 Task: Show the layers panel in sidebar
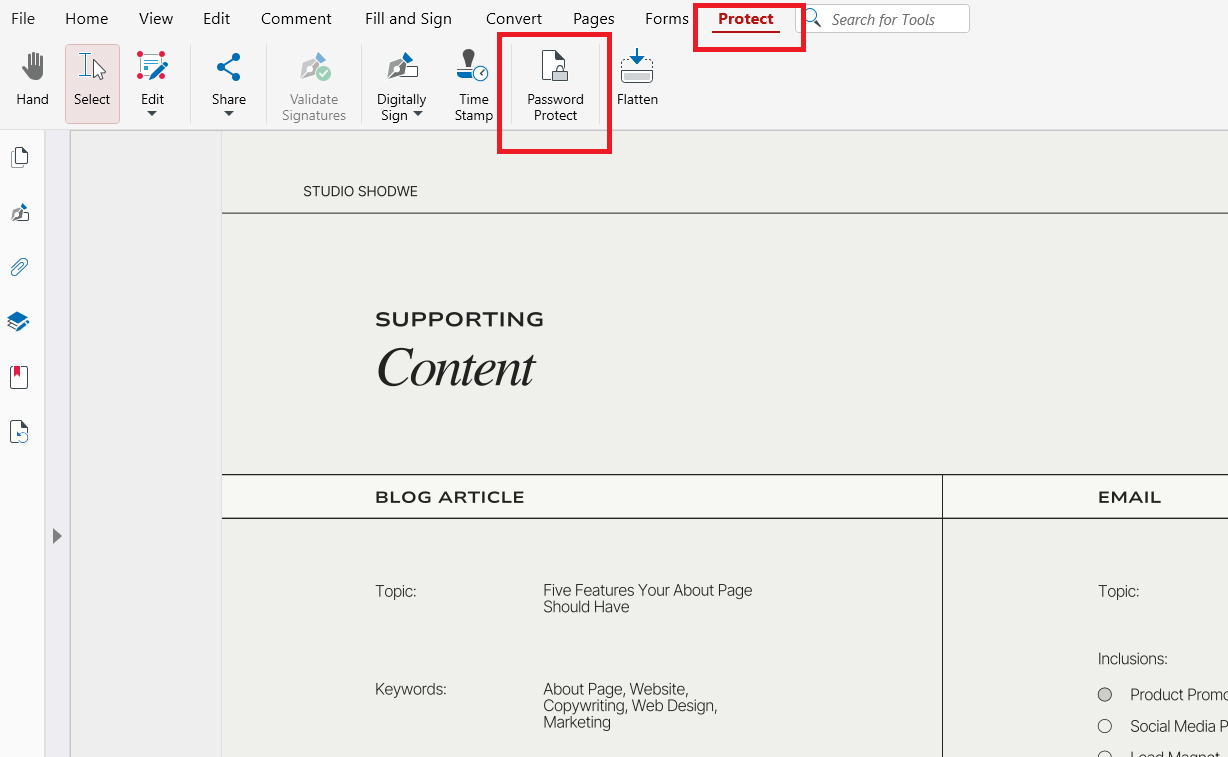click(18, 322)
